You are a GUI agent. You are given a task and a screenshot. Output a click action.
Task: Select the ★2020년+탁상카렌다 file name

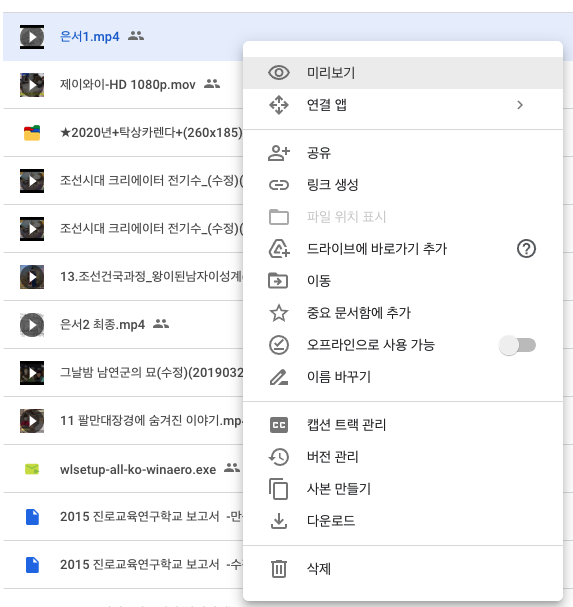pyautogui.click(x=151, y=133)
